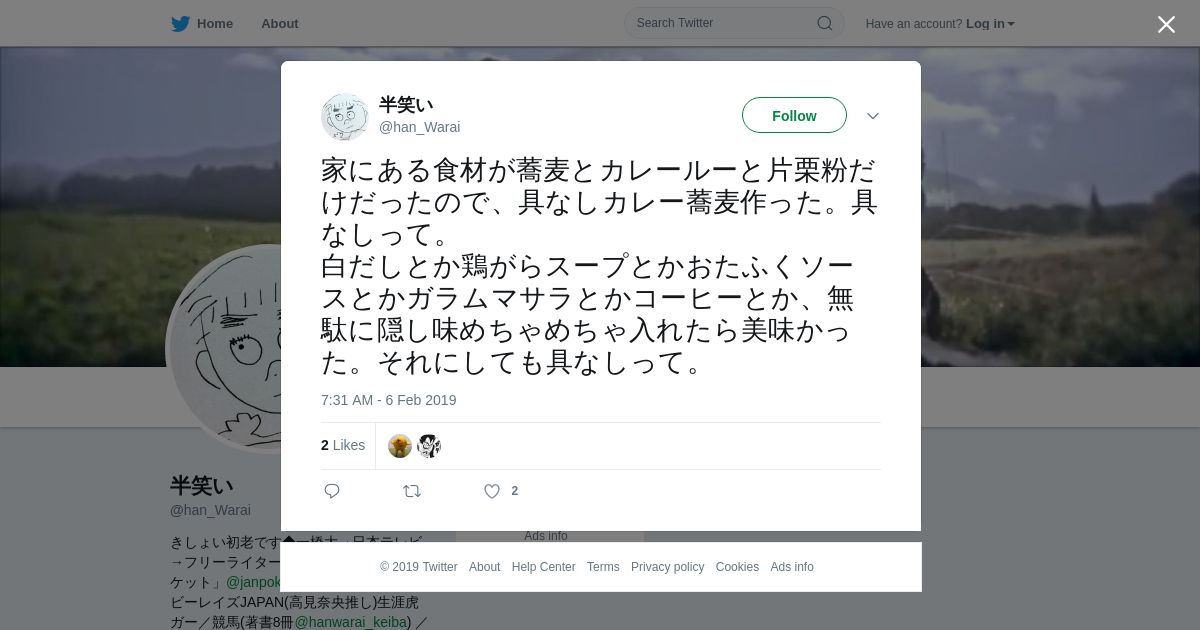Follow the han_Warai account

pyautogui.click(x=794, y=115)
